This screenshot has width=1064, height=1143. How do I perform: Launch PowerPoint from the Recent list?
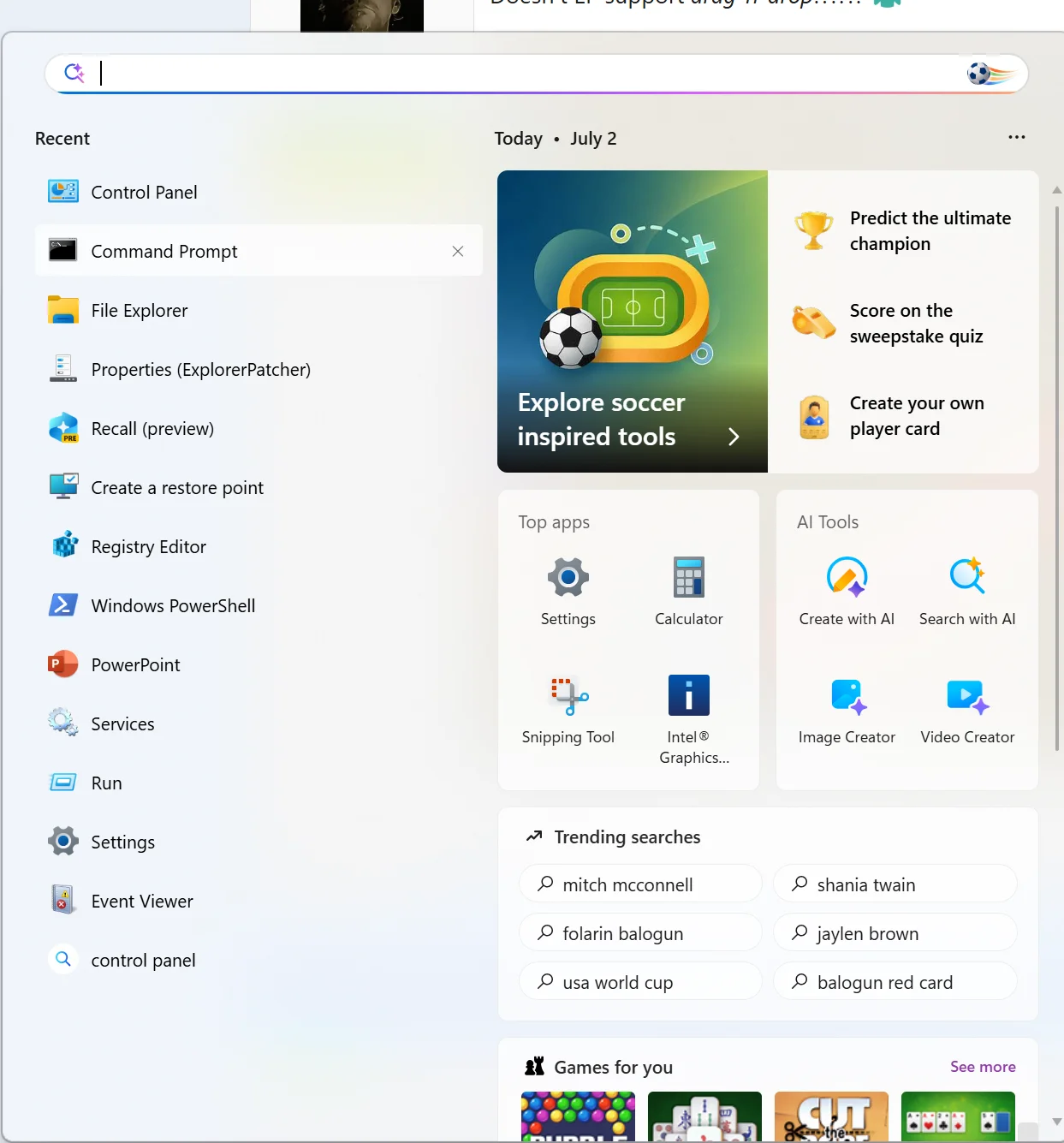259,664
